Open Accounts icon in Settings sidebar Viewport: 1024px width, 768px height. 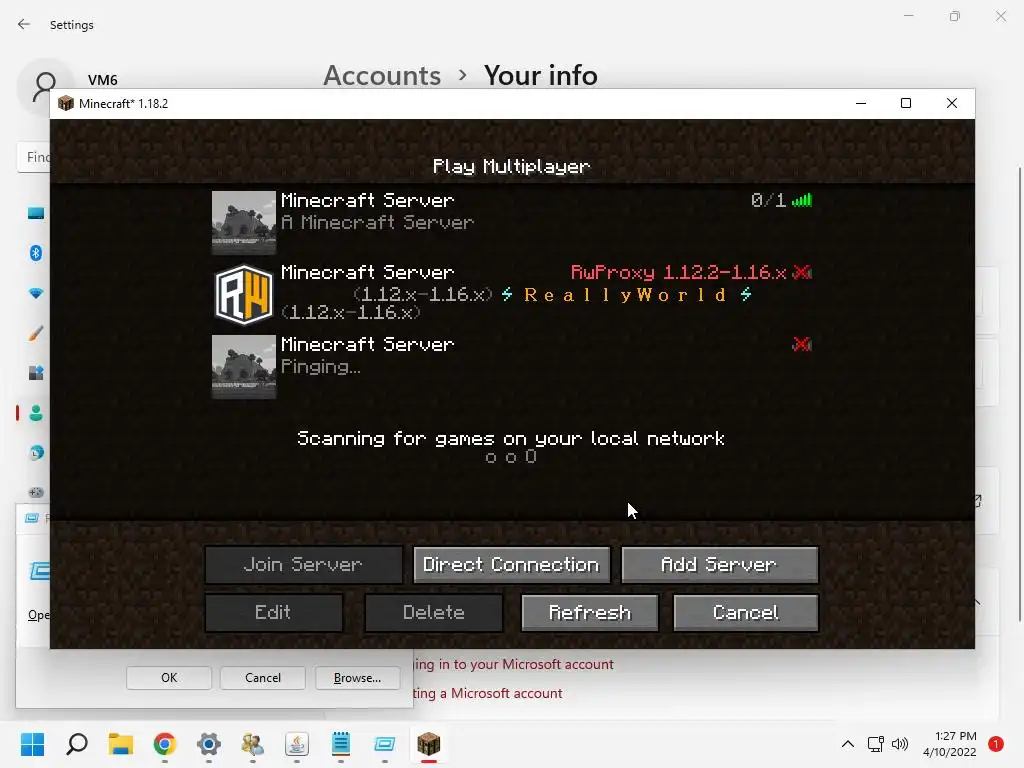[x=36, y=413]
